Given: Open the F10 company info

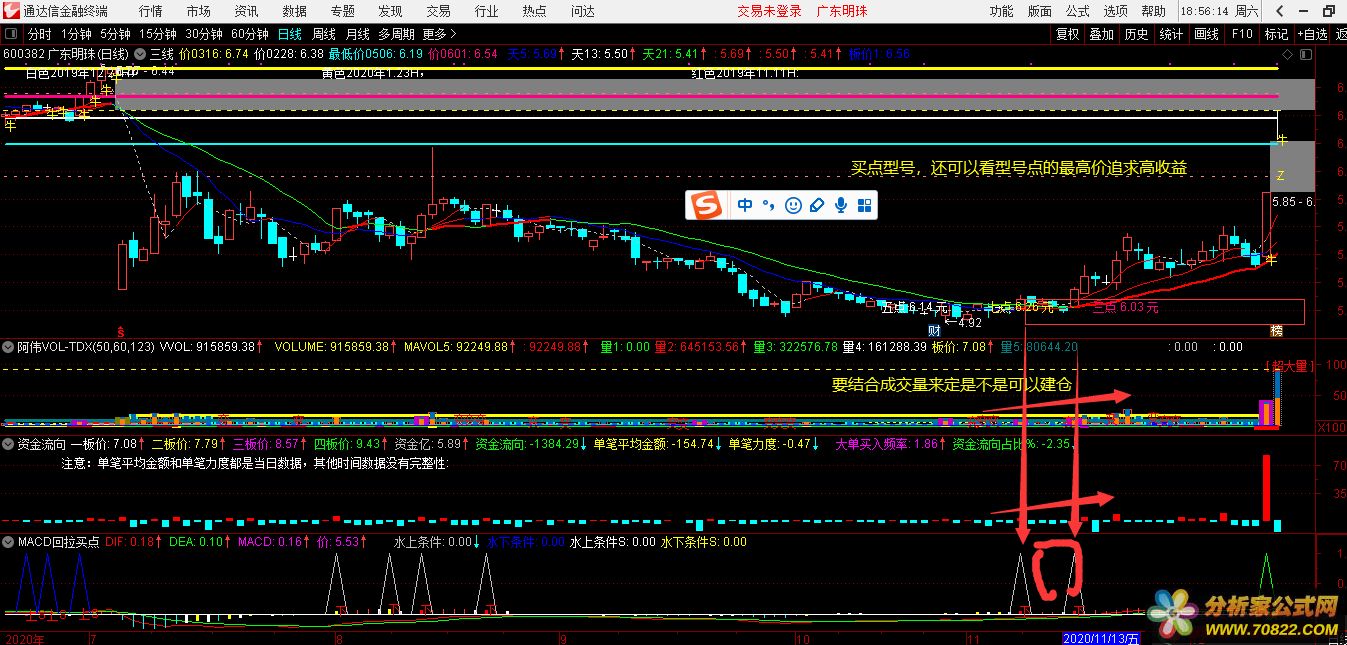Looking at the screenshot, I should click(1242, 34).
